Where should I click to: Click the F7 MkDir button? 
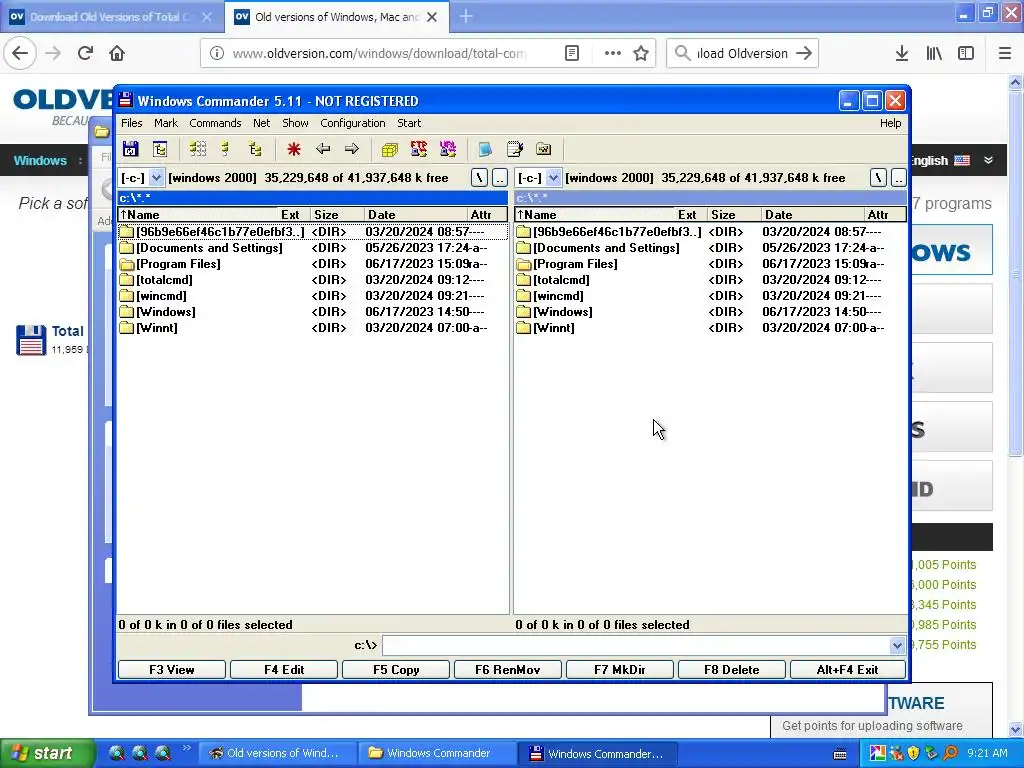pos(620,669)
